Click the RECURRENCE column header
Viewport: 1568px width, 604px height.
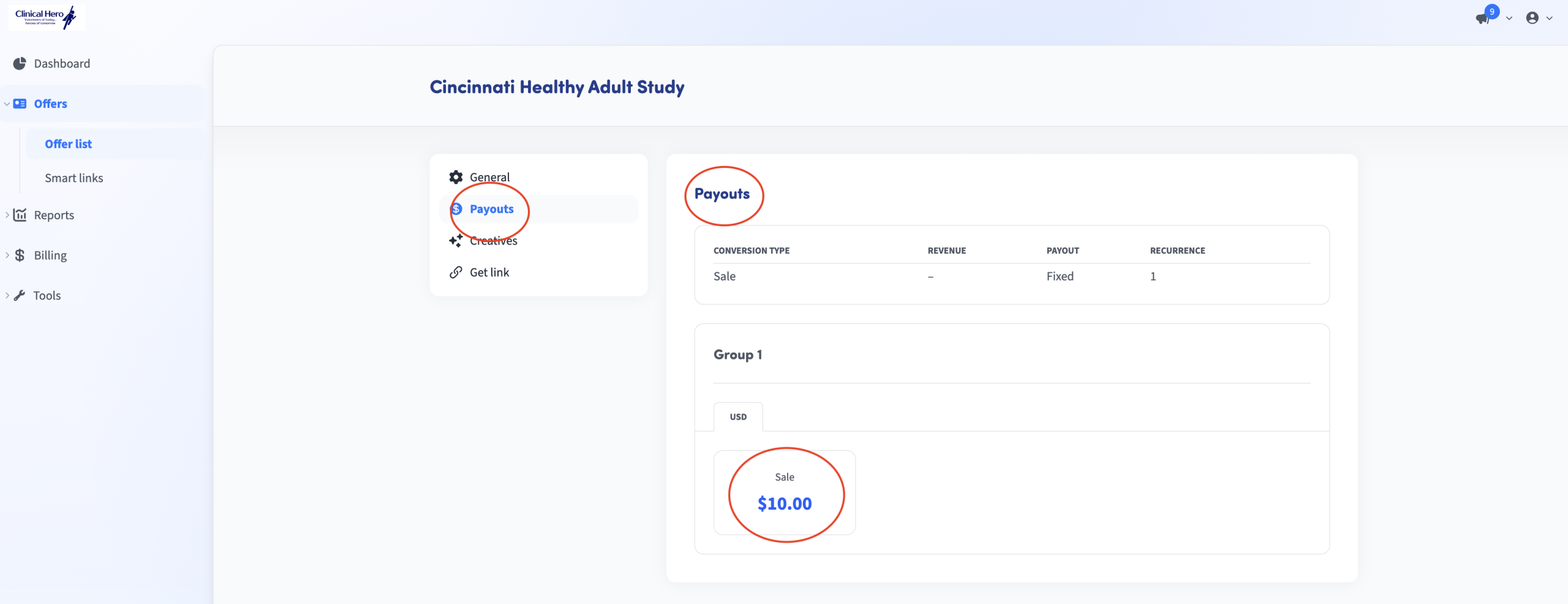tap(1177, 251)
